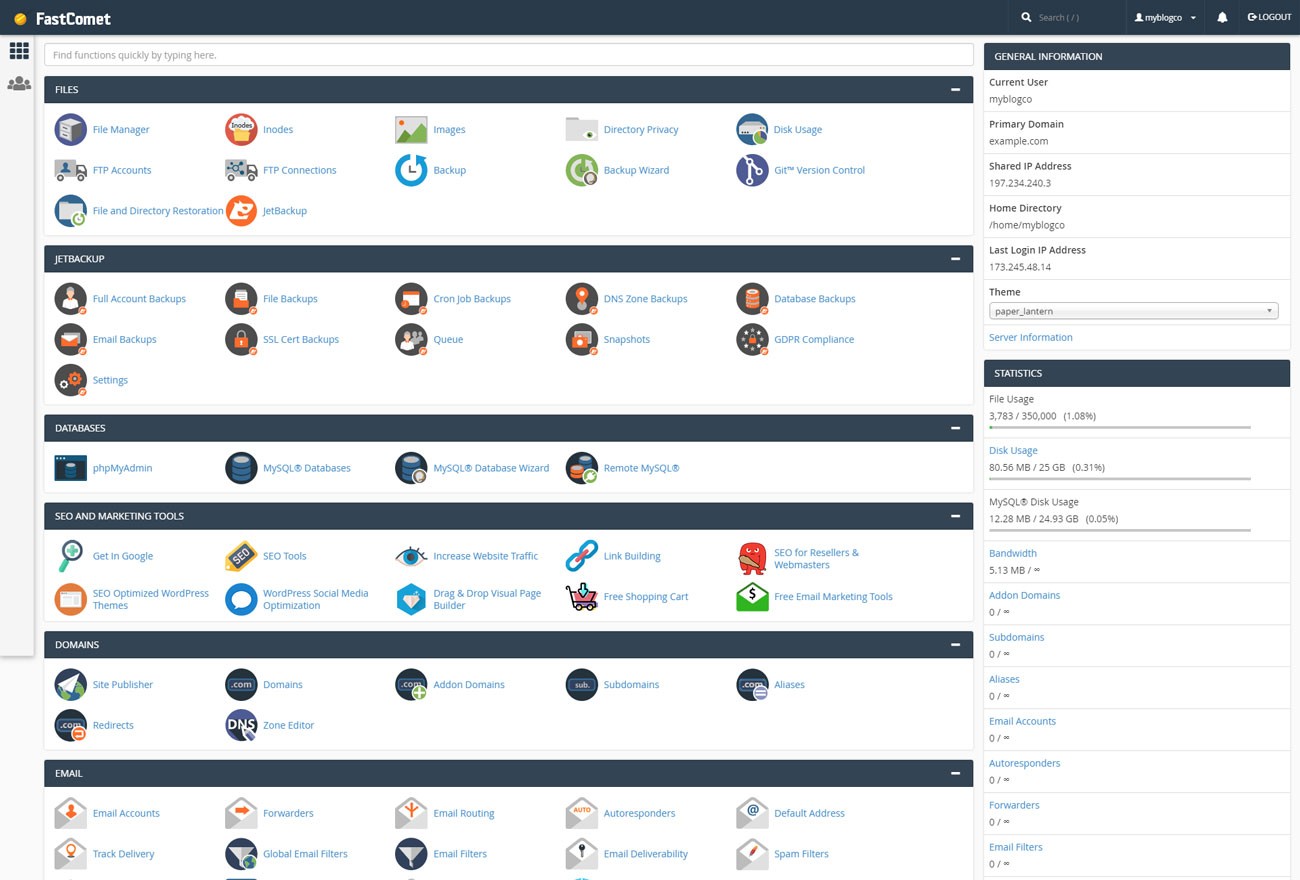Collapse the JetBackup section

(x=955, y=259)
